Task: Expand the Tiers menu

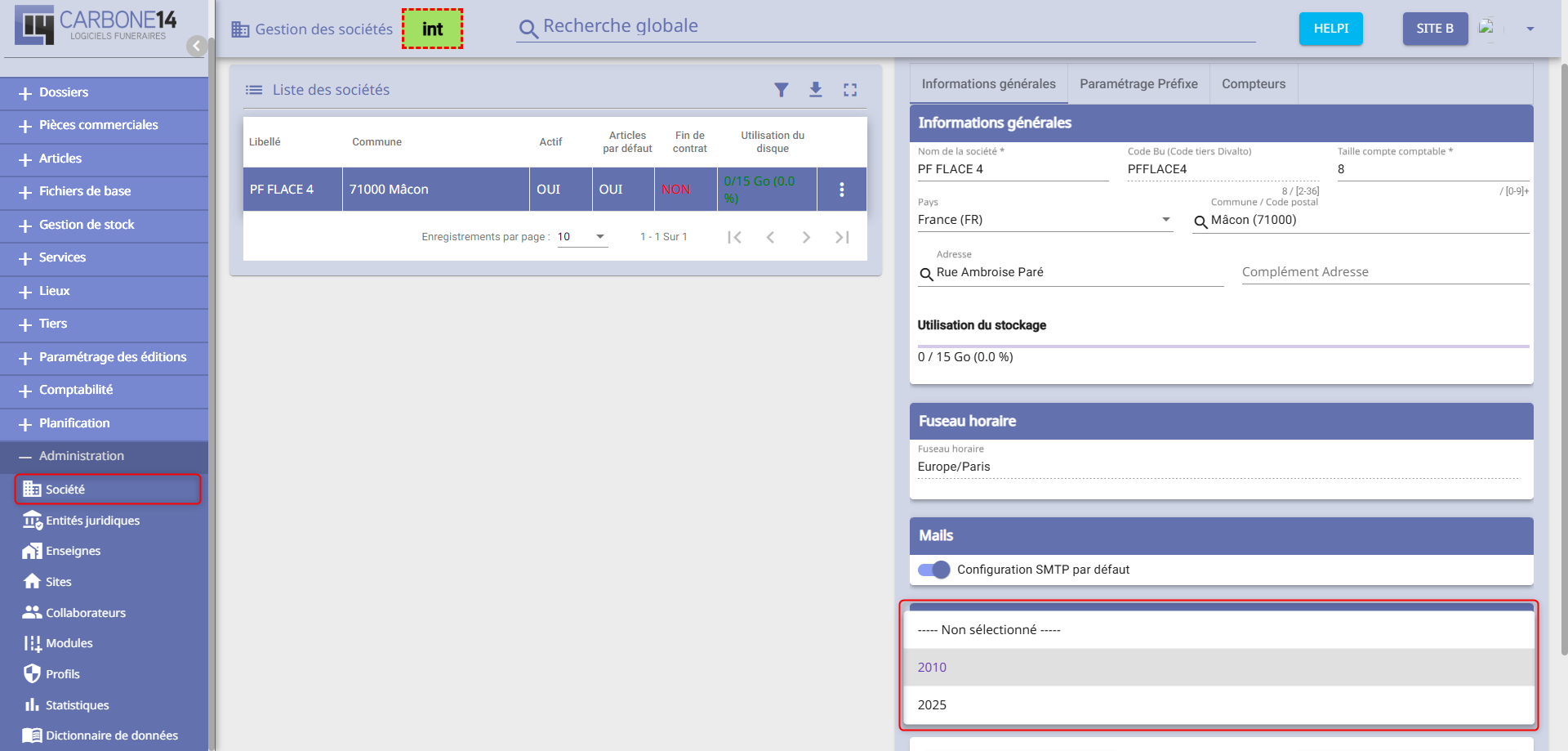Action: [x=104, y=324]
